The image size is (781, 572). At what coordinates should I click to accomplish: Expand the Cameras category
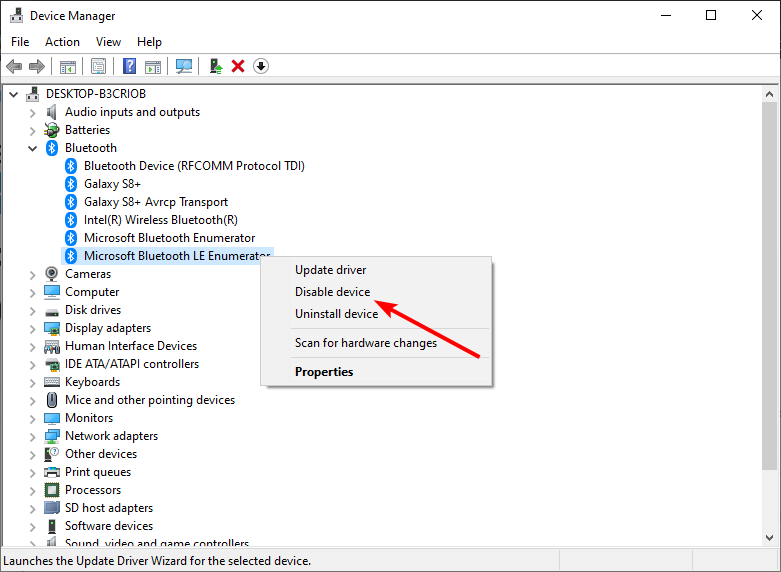[x=32, y=275]
